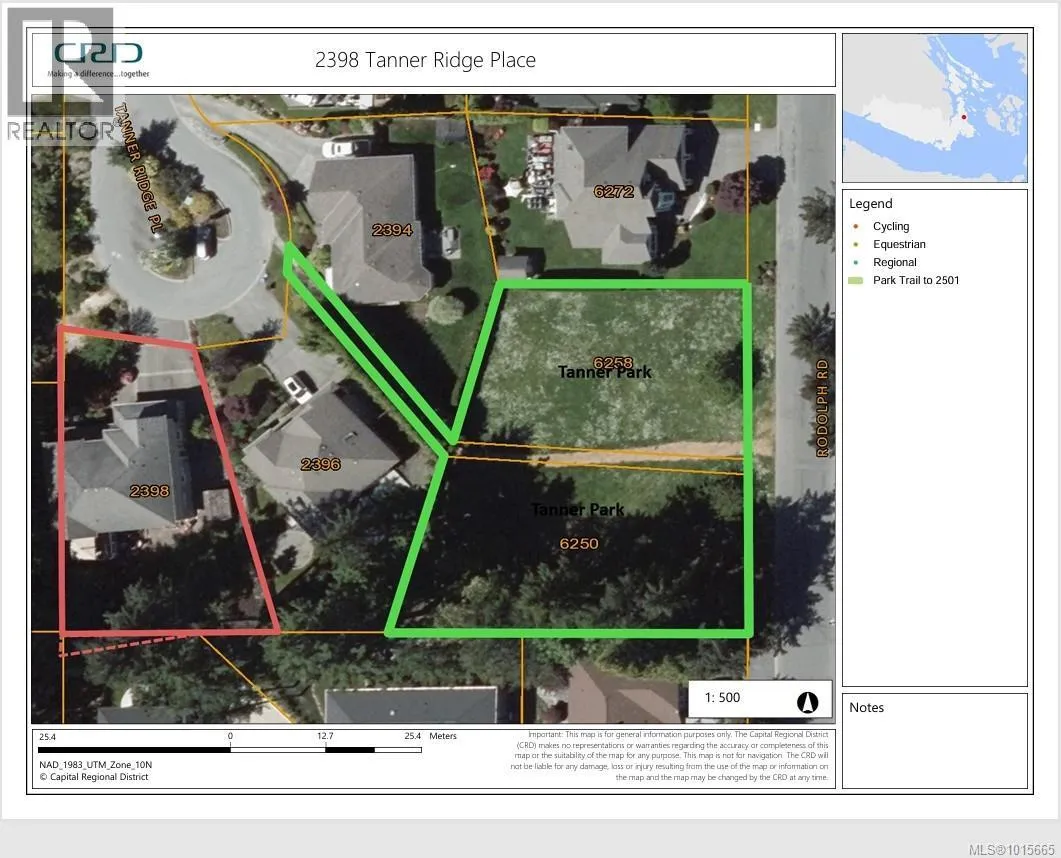The height and width of the screenshot is (858, 1061).
Task: Click the REALTOR watermark logo
Action: tap(60, 75)
